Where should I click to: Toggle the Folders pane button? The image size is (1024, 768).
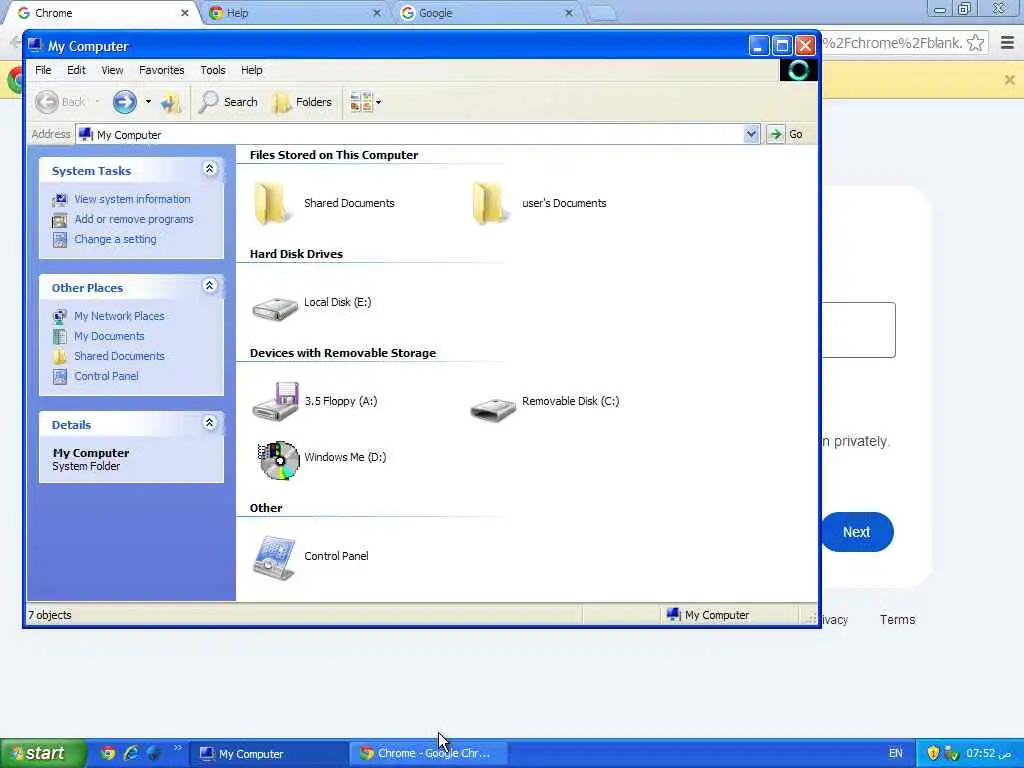[x=302, y=102]
